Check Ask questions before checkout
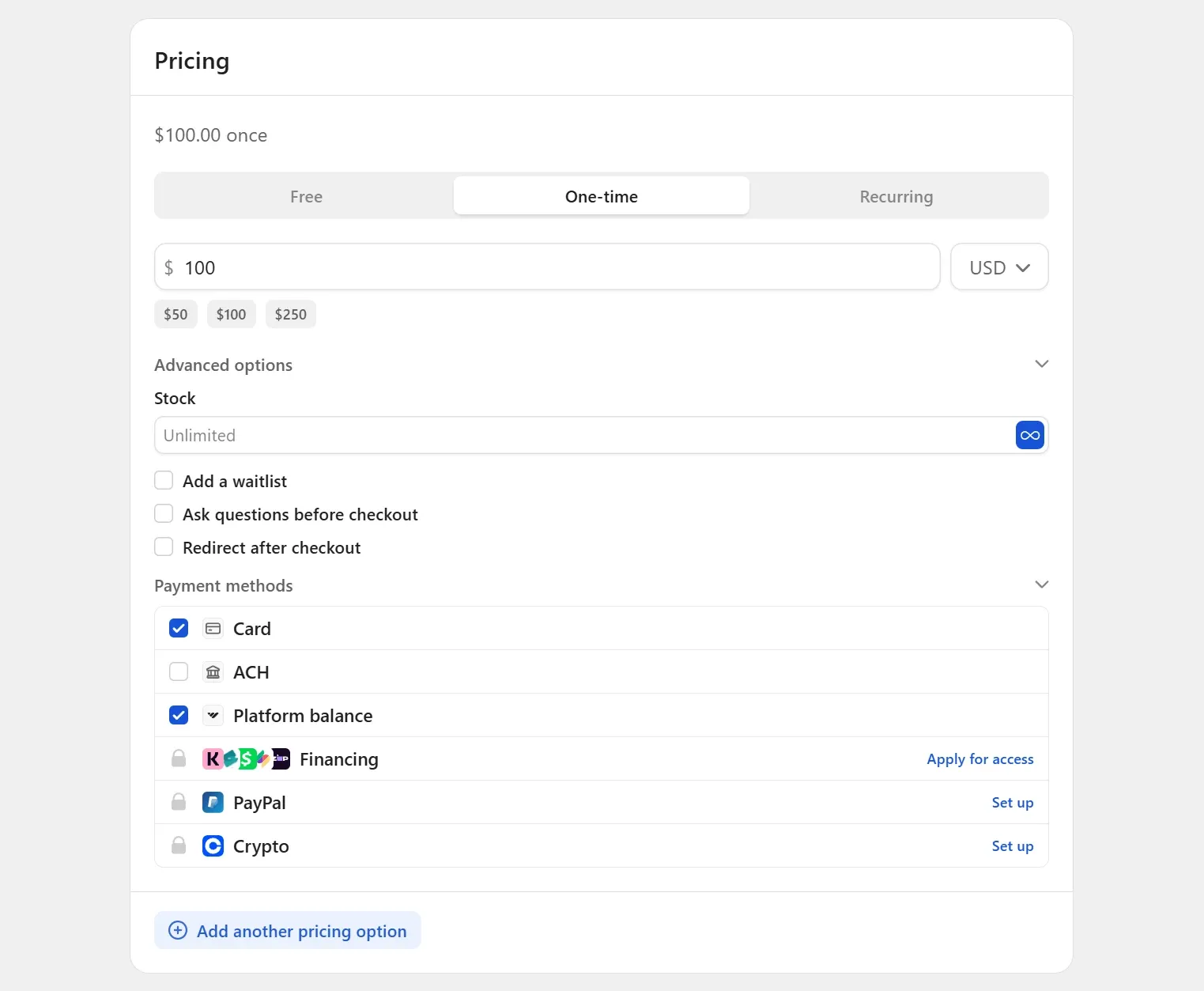 [164, 514]
